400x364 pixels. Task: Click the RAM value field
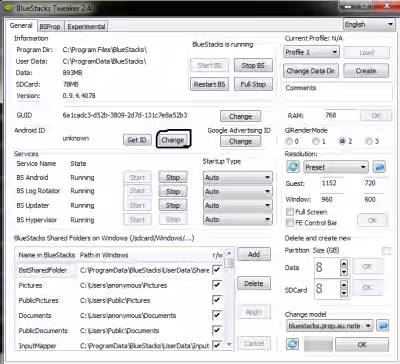341,115
